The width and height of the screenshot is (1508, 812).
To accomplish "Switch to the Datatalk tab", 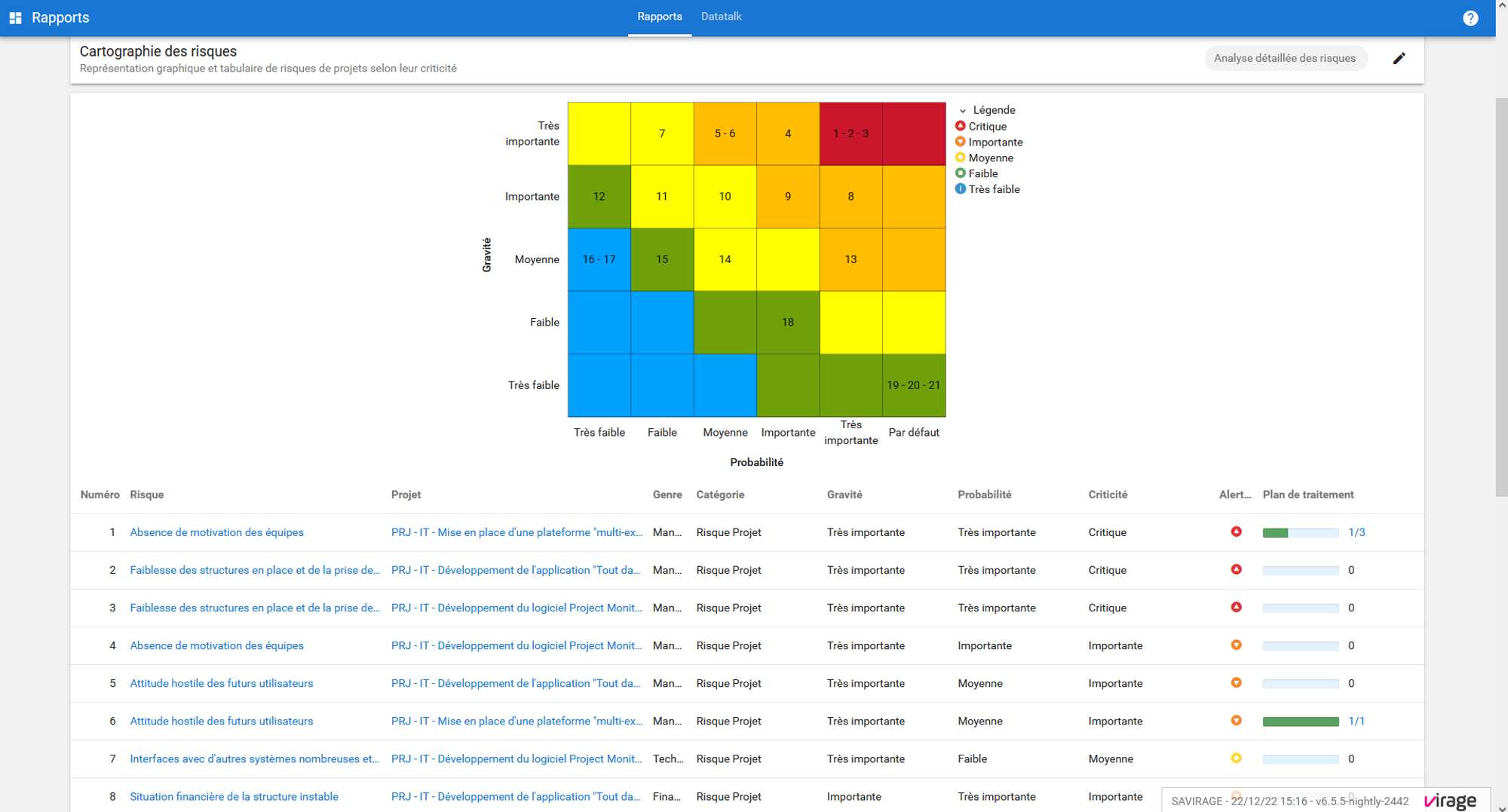I will (x=721, y=17).
